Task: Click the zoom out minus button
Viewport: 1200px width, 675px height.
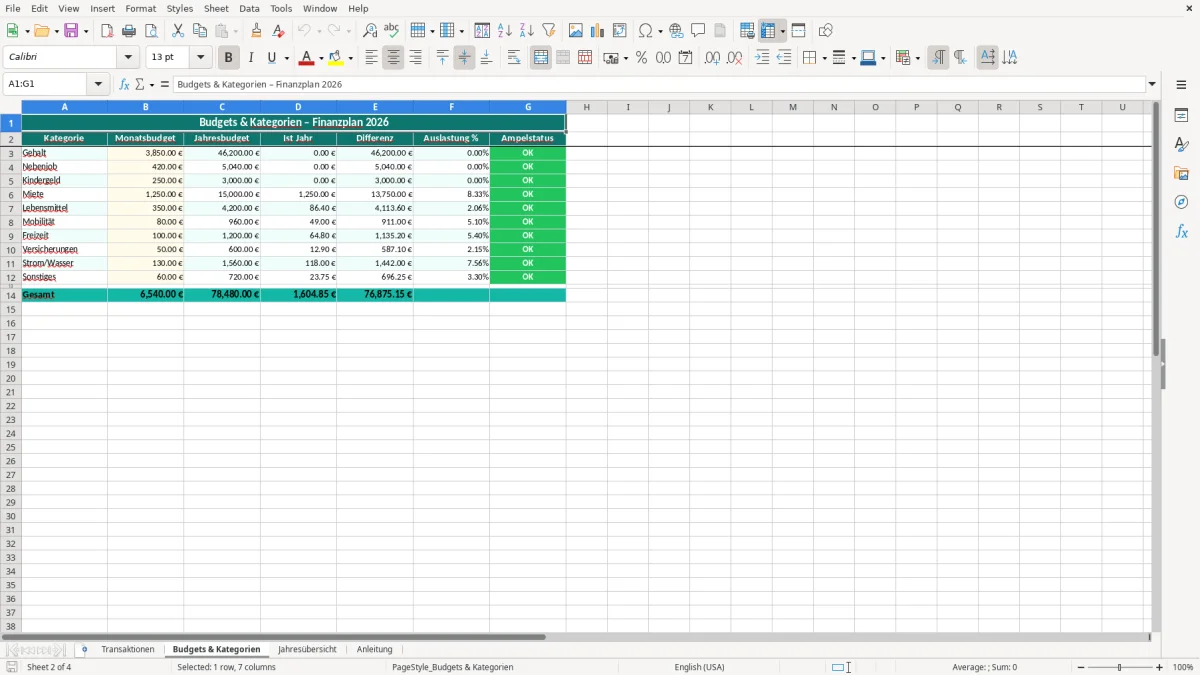Action: click(x=1081, y=667)
